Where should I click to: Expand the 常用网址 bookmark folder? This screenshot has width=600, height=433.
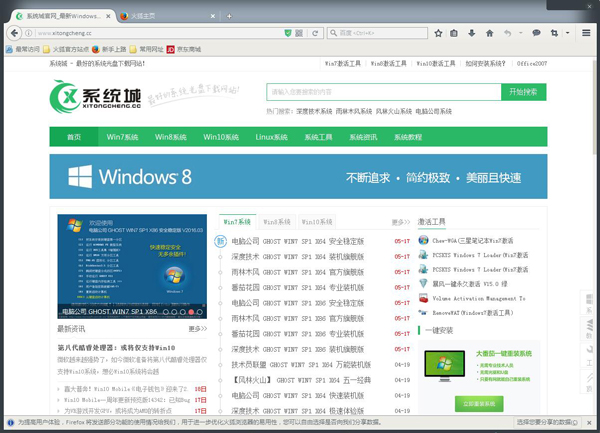click(x=147, y=49)
